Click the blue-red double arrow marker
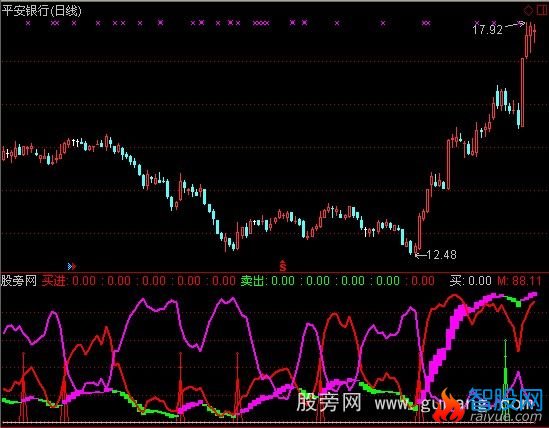The width and height of the screenshot is (549, 428). point(72,267)
